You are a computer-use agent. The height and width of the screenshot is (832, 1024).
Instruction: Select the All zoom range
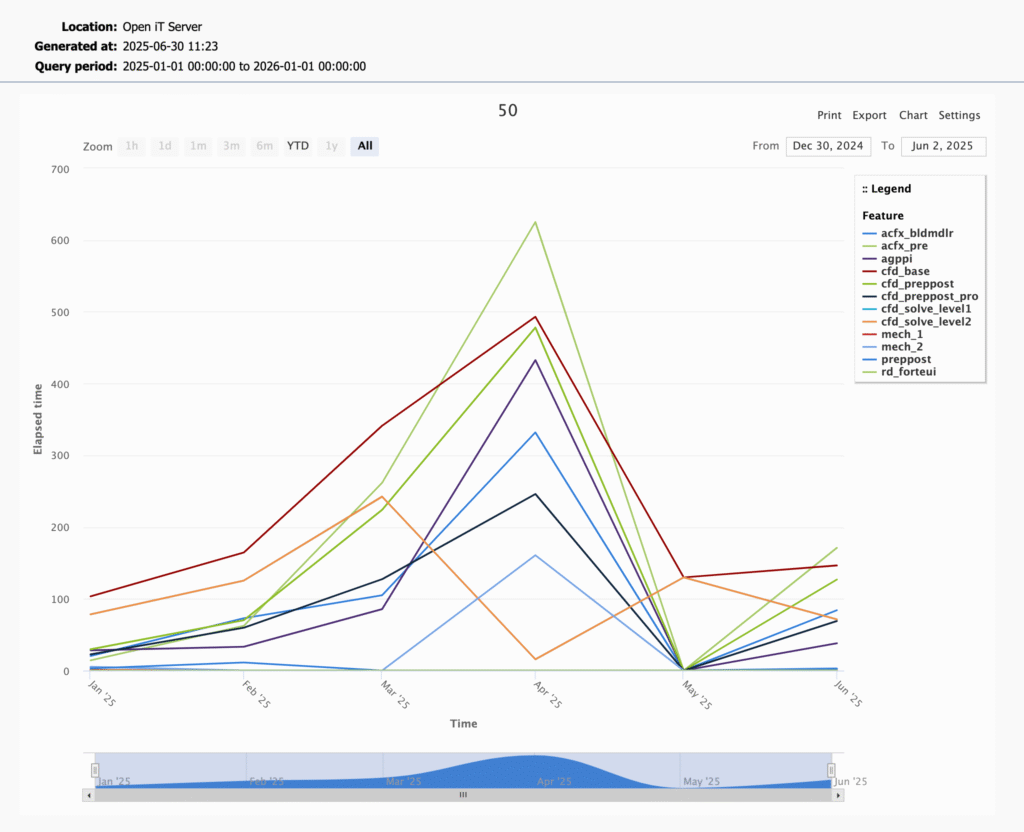[365, 146]
